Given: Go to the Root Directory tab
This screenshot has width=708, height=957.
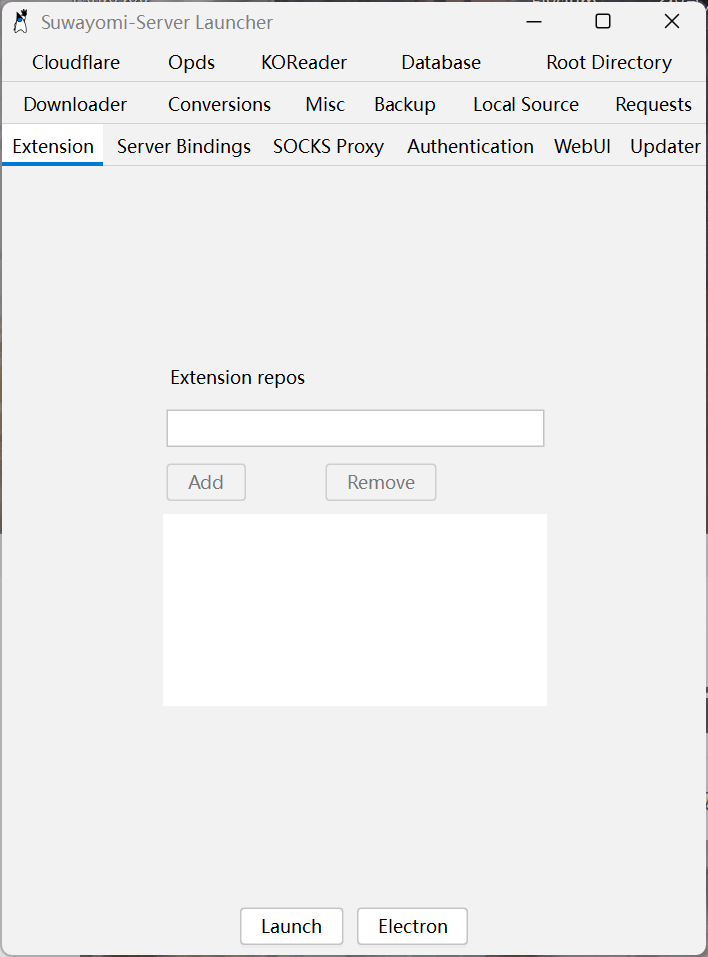Looking at the screenshot, I should click(609, 62).
